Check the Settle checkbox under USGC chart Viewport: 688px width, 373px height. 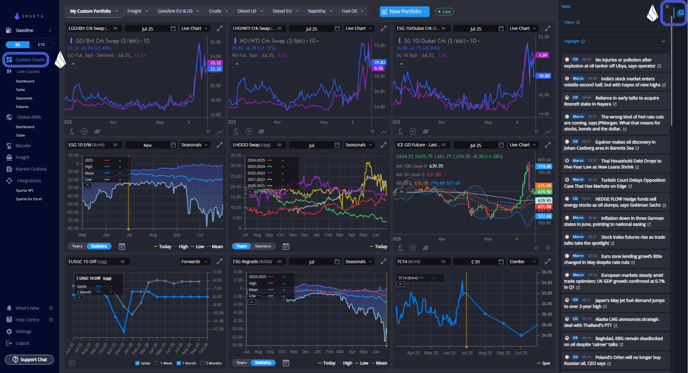(137, 363)
